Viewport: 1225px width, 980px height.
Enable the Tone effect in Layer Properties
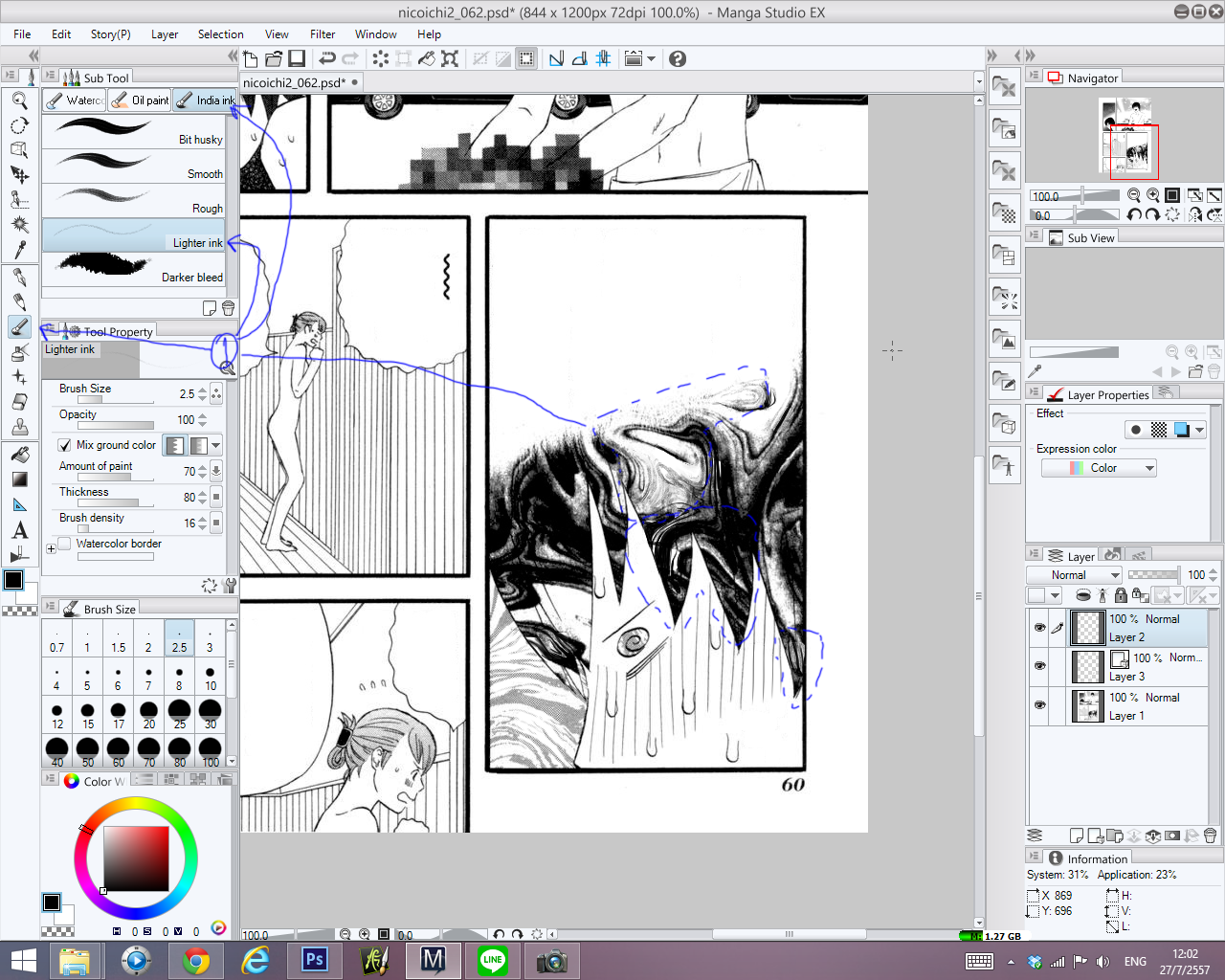point(1159,430)
